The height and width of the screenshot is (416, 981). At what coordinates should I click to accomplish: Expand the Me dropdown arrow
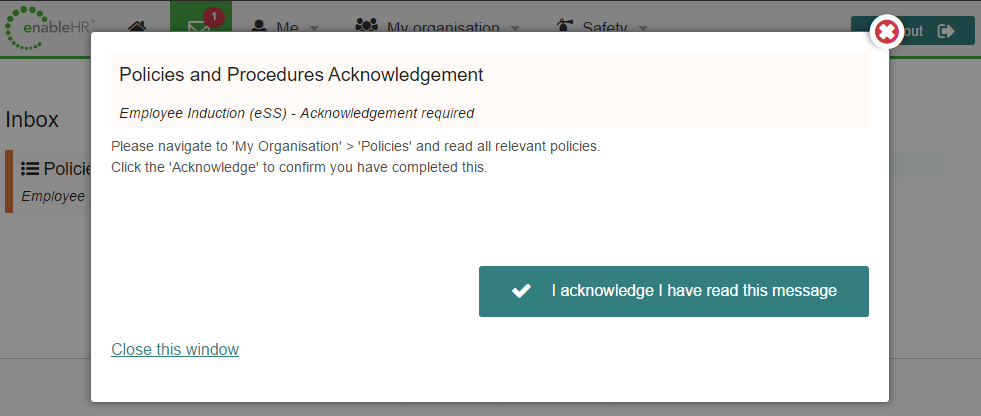coord(314,28)
